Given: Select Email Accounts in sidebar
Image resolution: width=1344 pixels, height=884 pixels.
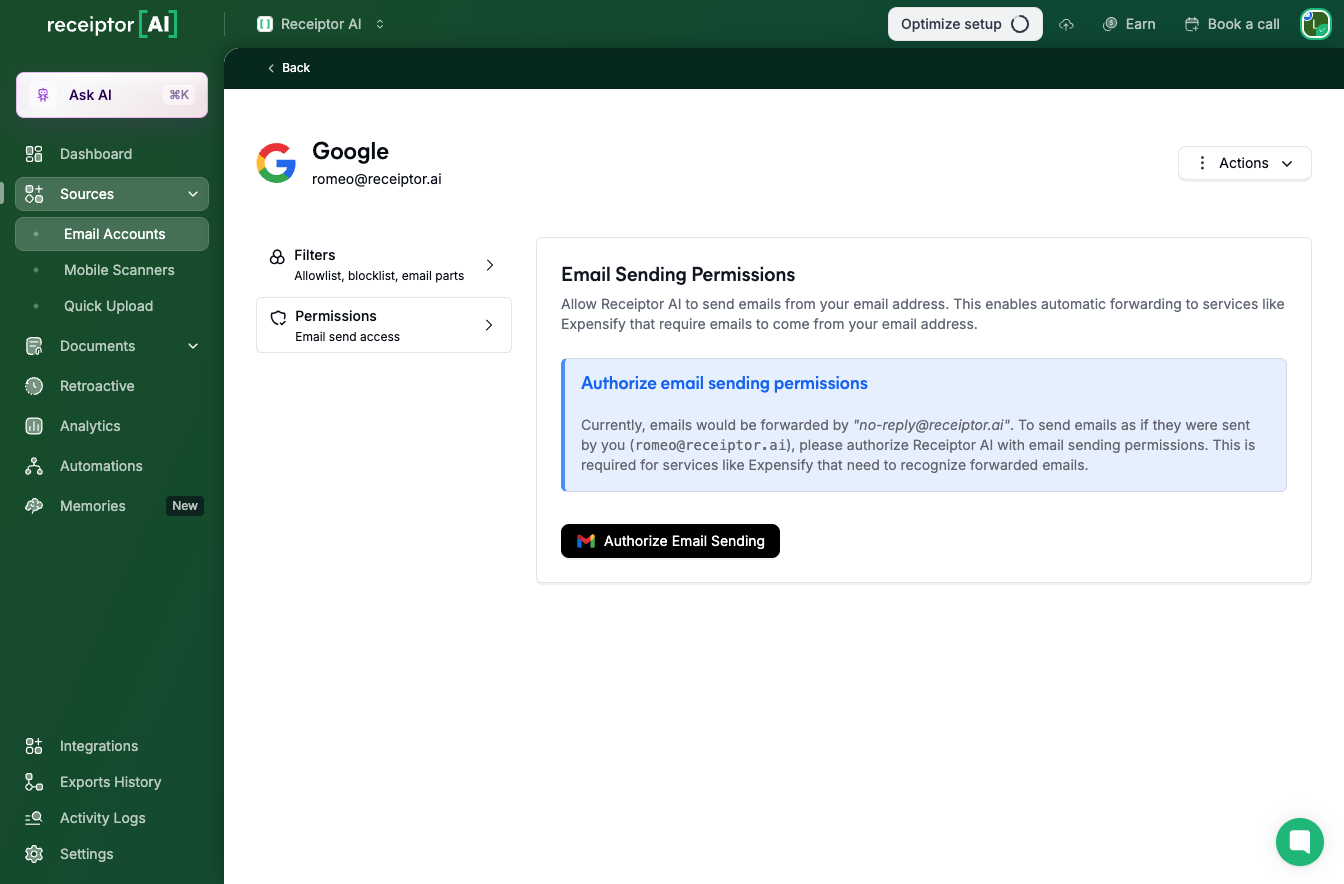Looking at the screenshot, I should click(x=112, y=234).
